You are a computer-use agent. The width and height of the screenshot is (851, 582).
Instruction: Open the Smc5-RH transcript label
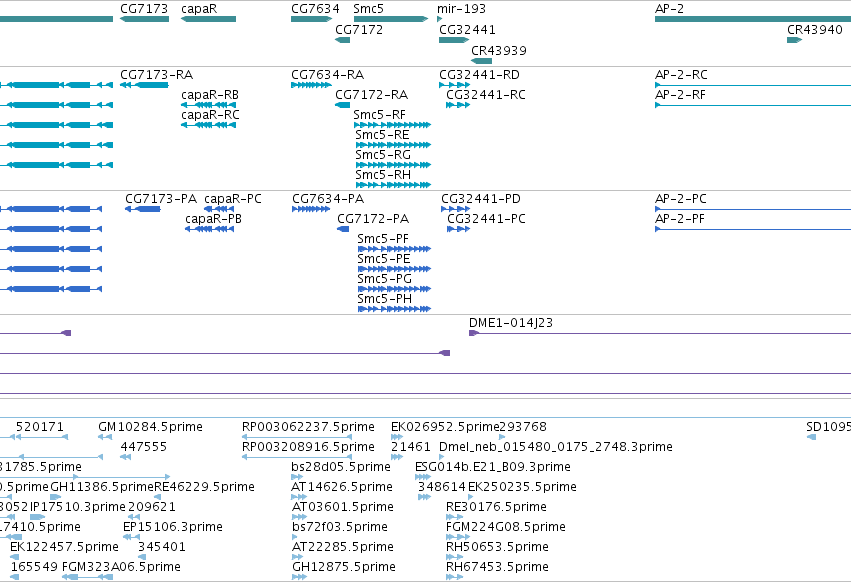(383, 175)
